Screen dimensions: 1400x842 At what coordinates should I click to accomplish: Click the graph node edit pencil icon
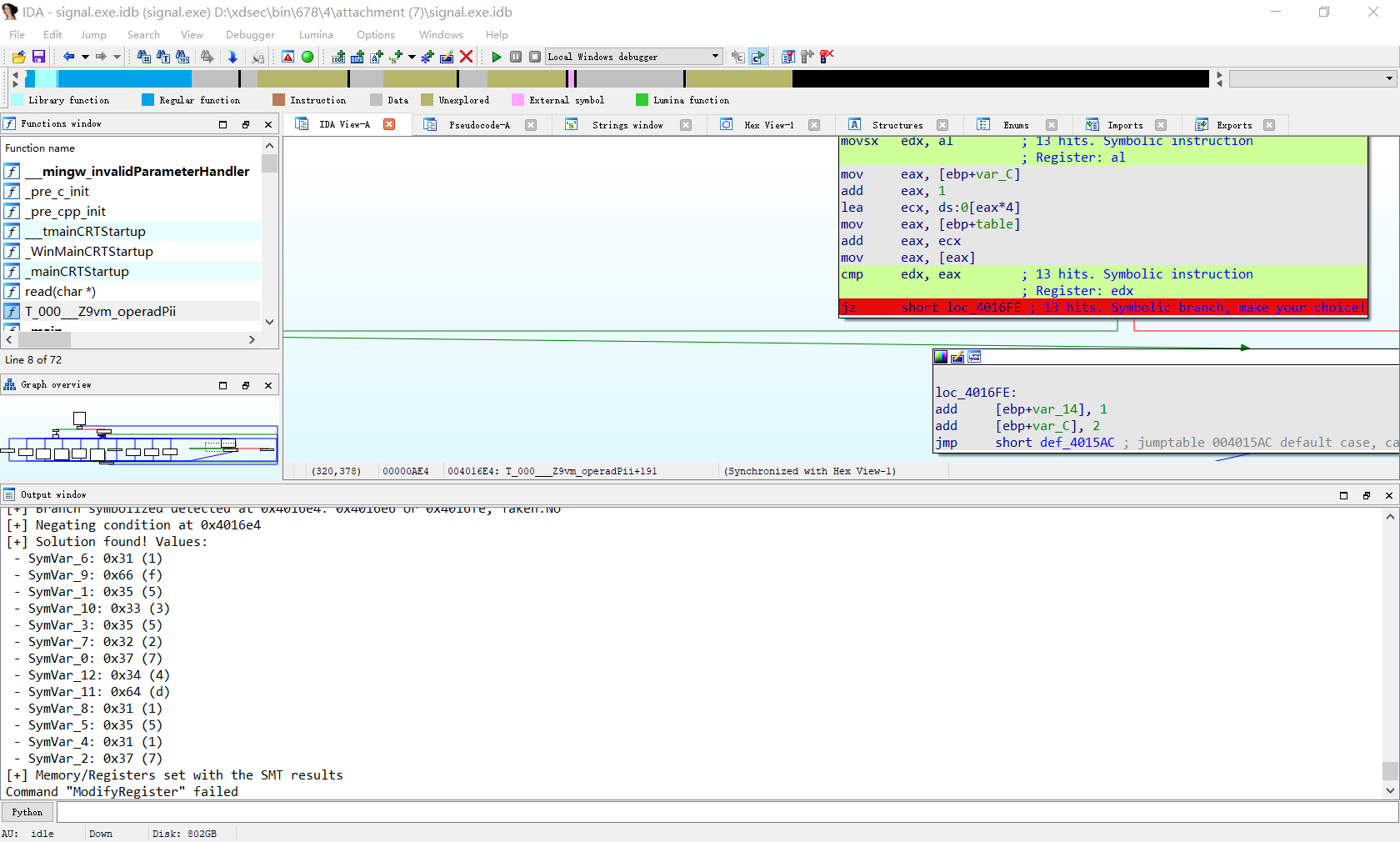957,357
